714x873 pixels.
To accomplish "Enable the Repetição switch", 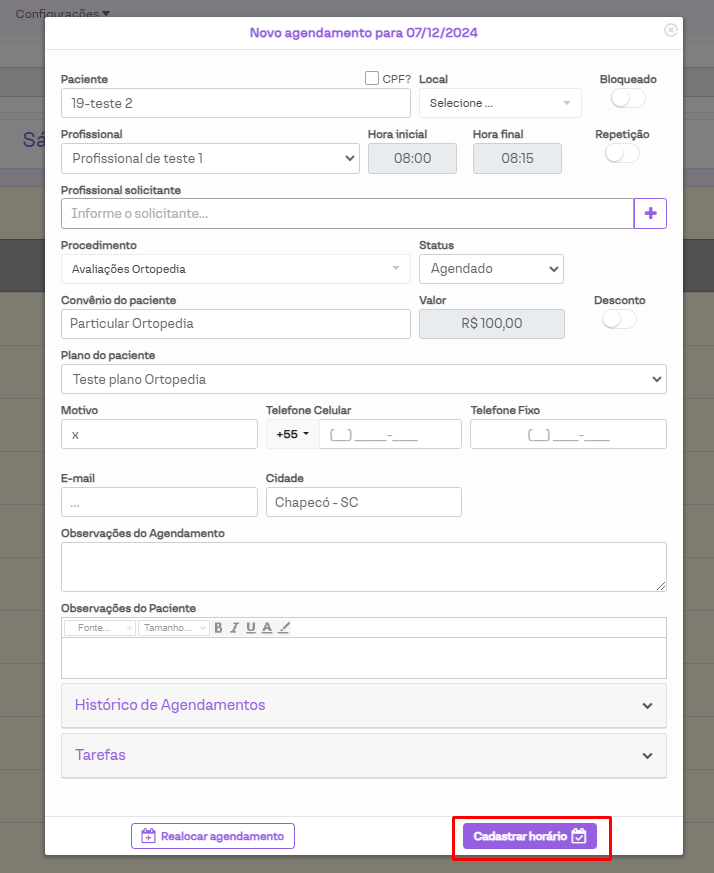I will click(x=622, y=153).
